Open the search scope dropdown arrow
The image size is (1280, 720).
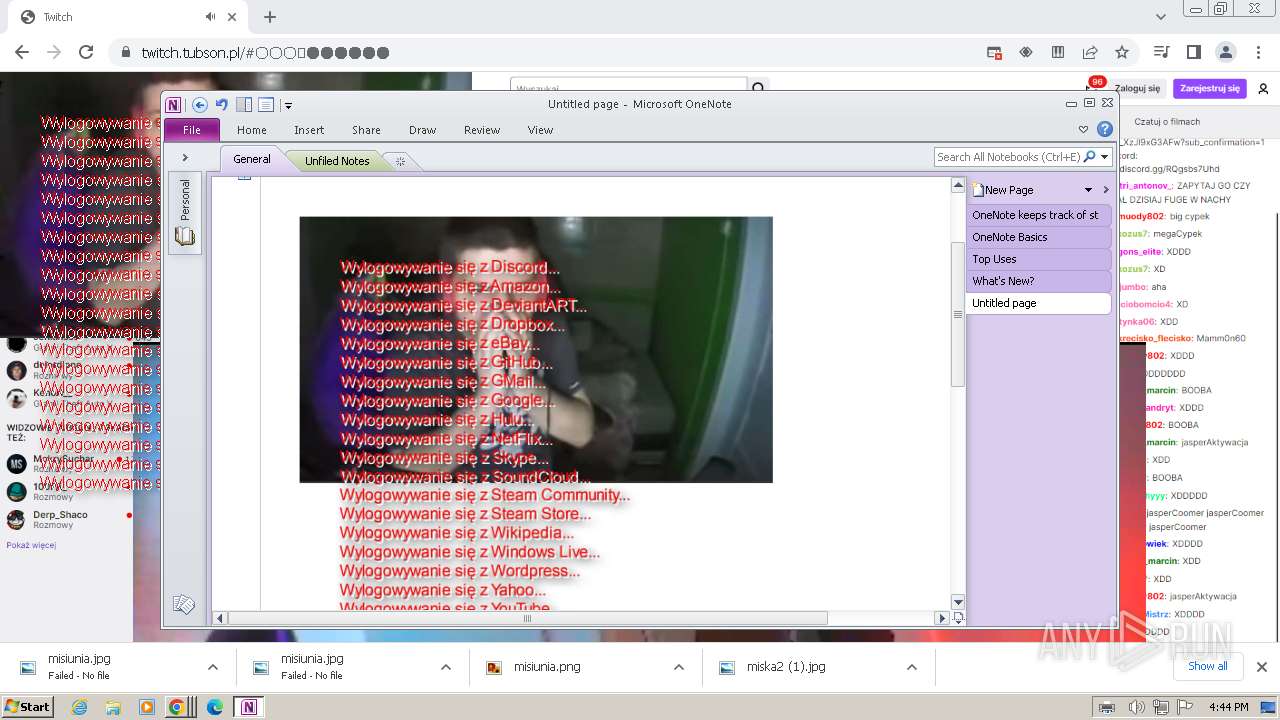point(1105,157)
